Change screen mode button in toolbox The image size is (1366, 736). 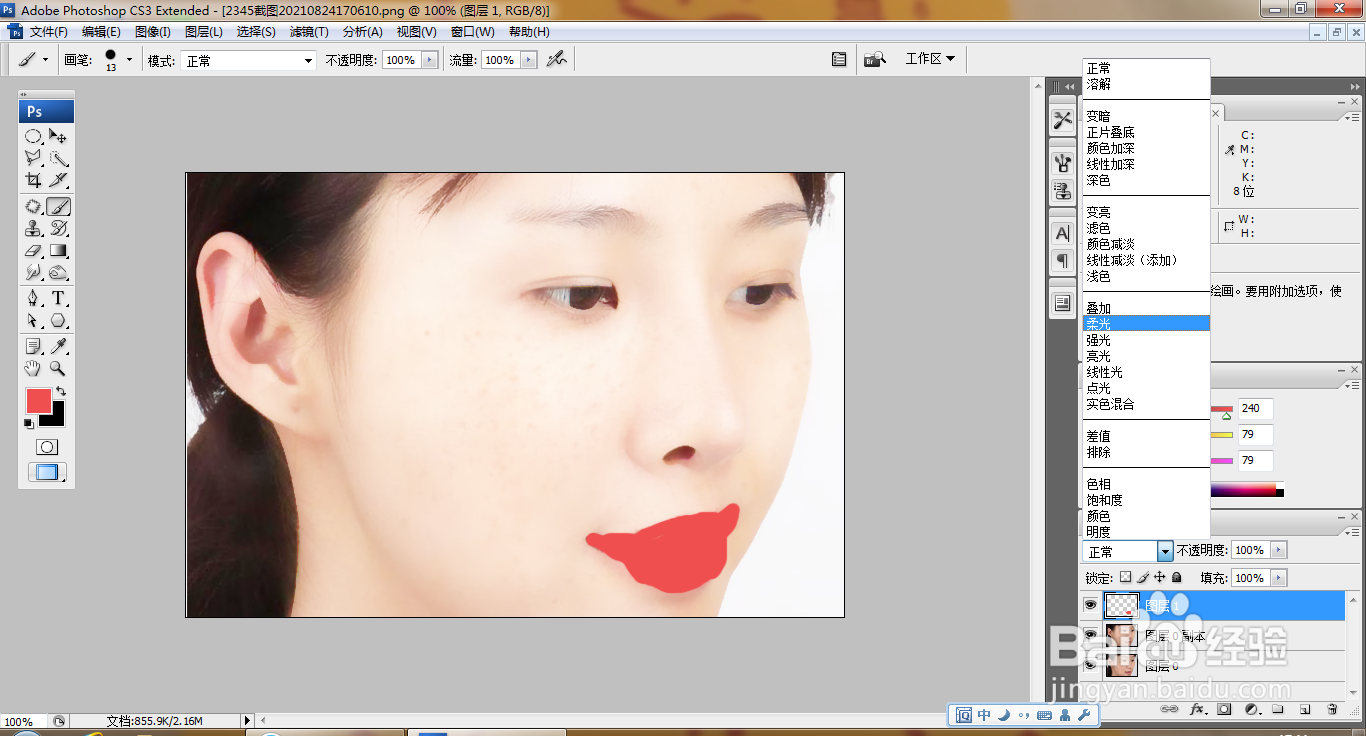point(47,473)
